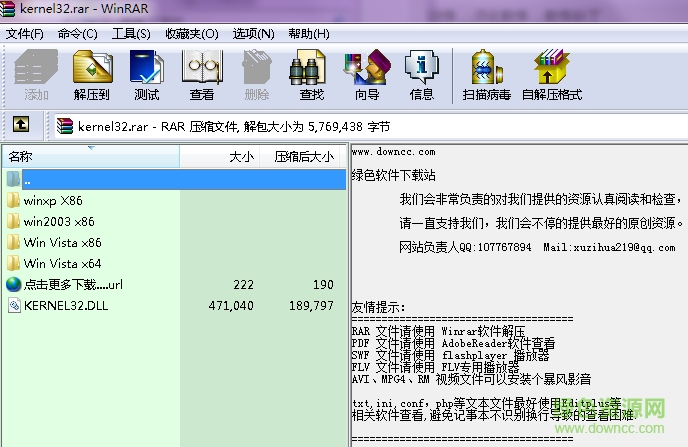
Task: Open the Help (帮助) menu
Action: click(309, 34)
